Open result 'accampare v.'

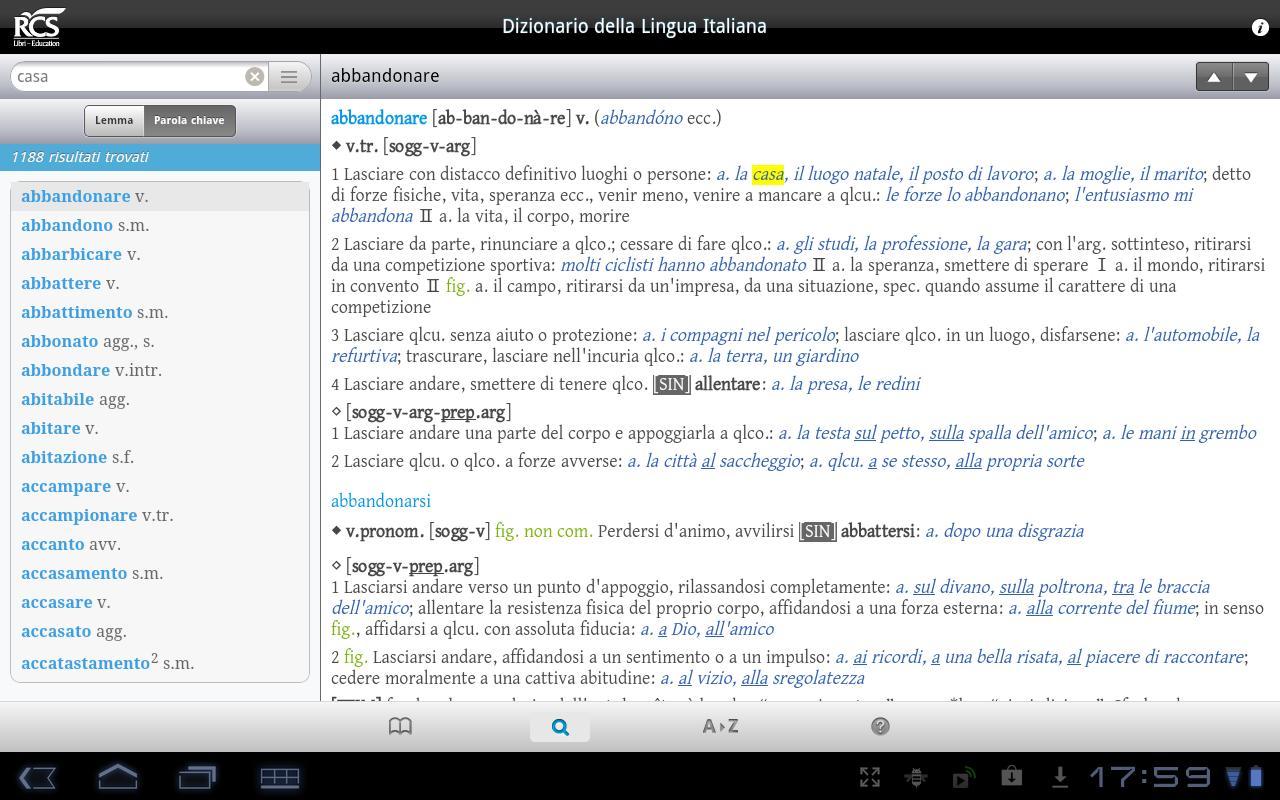pyautogui.click(x=160, y=486)
